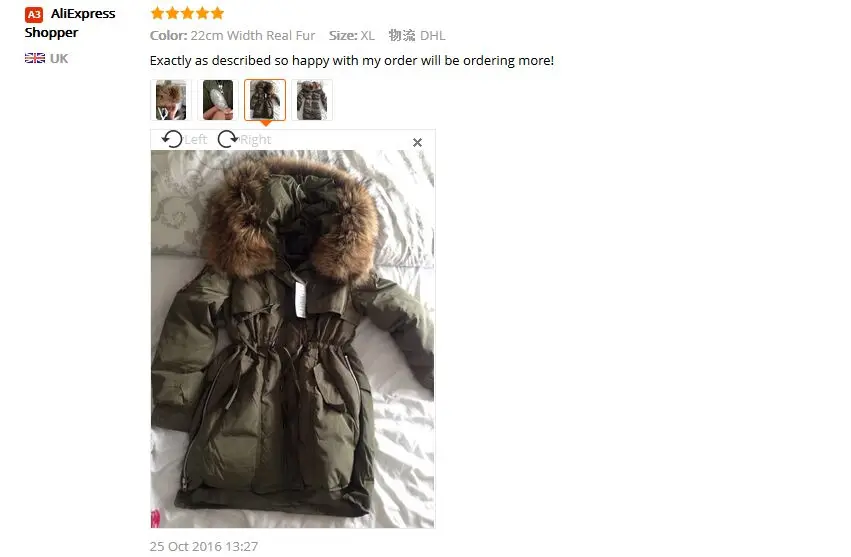The height and width of the screenshot is (557, 851).
Task: Click the UK country label
Action: click(59, 59)
